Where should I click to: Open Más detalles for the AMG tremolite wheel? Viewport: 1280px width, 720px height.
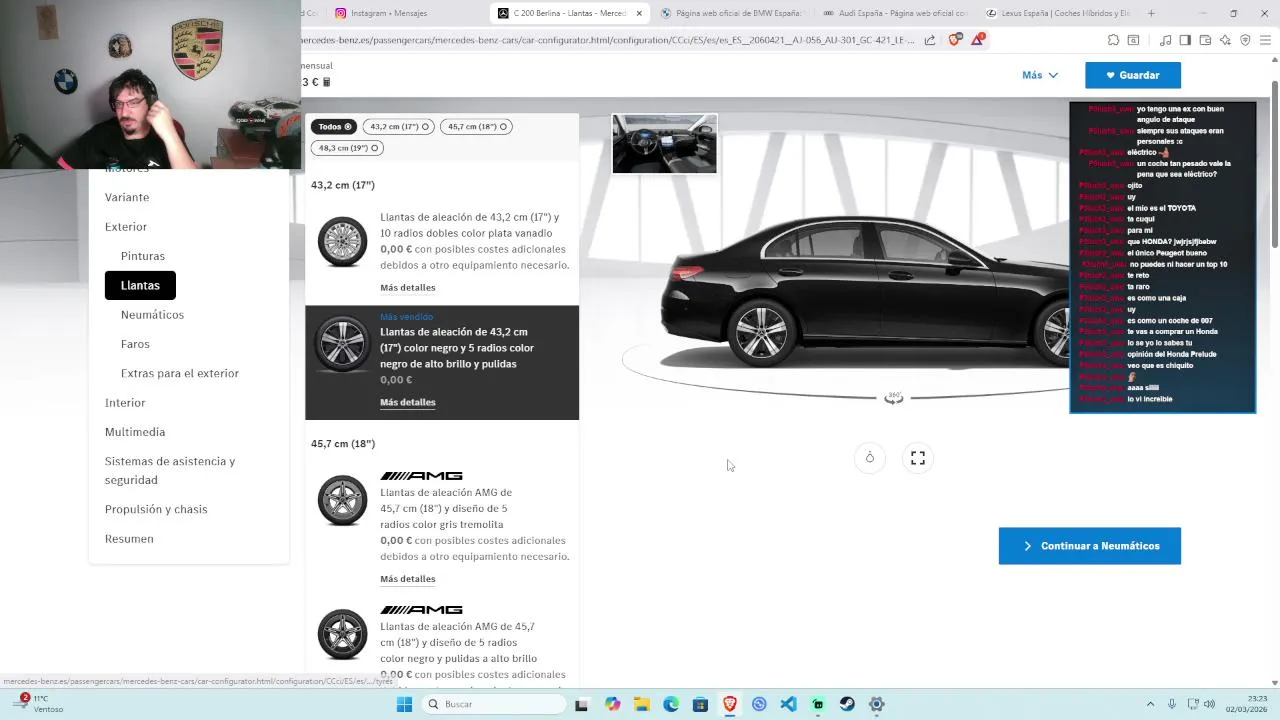(x=407, y=579)
